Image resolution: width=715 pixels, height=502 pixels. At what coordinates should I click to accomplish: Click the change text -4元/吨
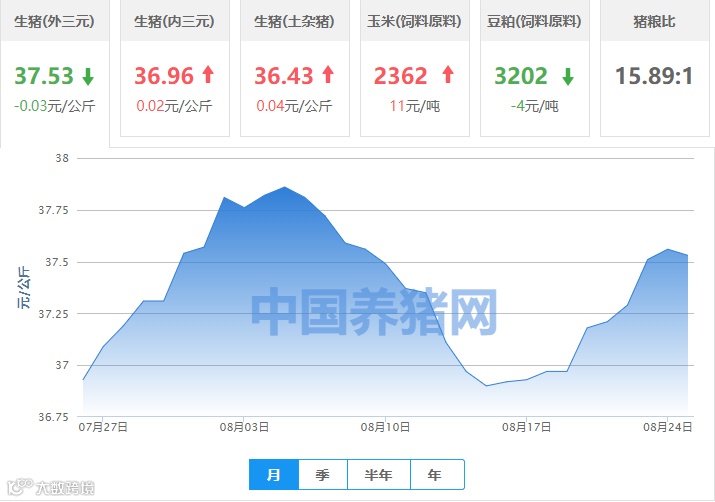pyautogui.click(x=534, y=106)
